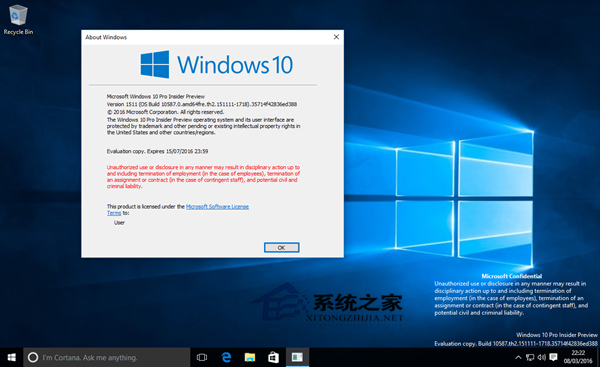The image size is (600, 367).
Task: Click the '© 2016 Microsoft Corporation' text
Action: [x=165, y=112]
